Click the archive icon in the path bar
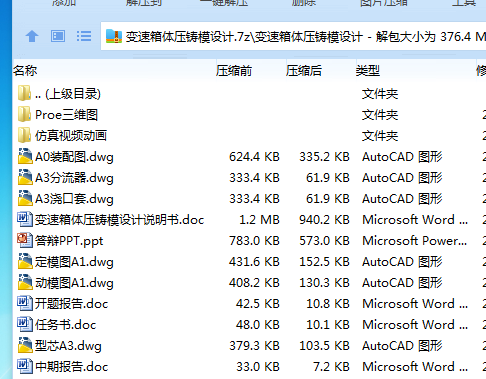This screenshot has height=379, width=486. pos(114,36)
